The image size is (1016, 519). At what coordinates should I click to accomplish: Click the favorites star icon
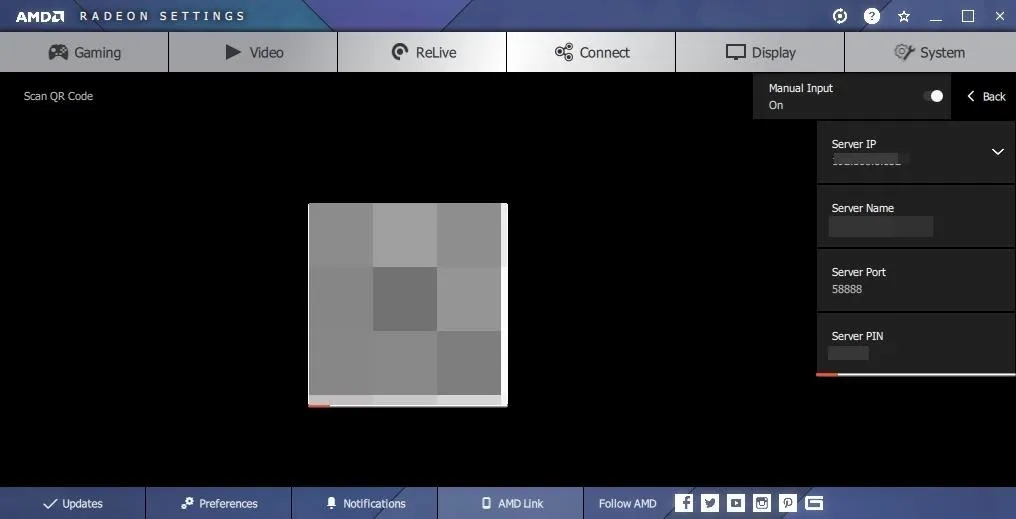904,16
